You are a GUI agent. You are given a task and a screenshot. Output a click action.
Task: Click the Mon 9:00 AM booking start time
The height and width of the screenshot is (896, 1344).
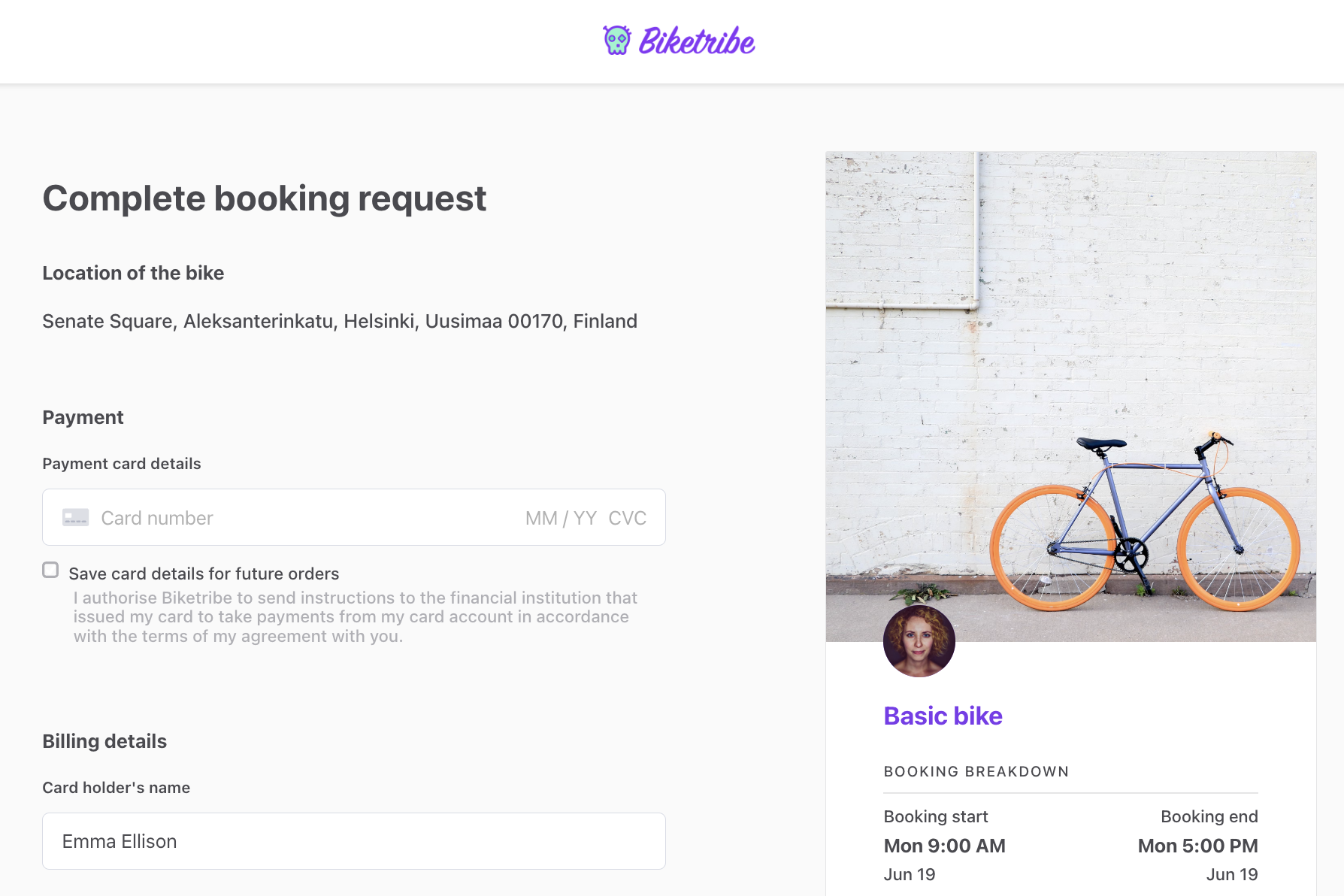tap(944, 846)
